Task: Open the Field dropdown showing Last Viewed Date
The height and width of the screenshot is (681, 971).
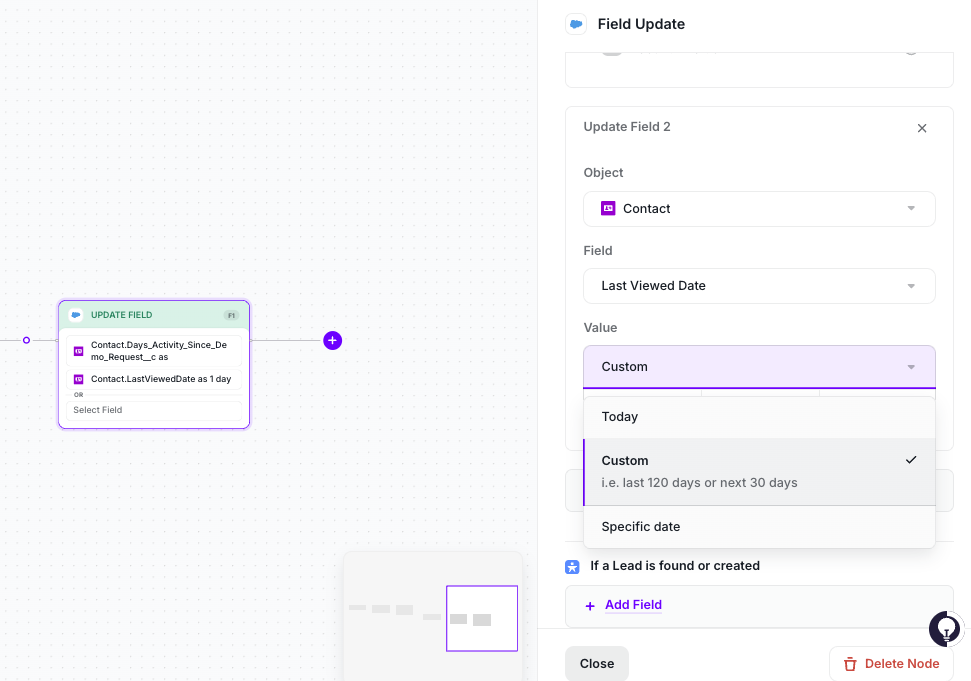Action: (759, 286)
